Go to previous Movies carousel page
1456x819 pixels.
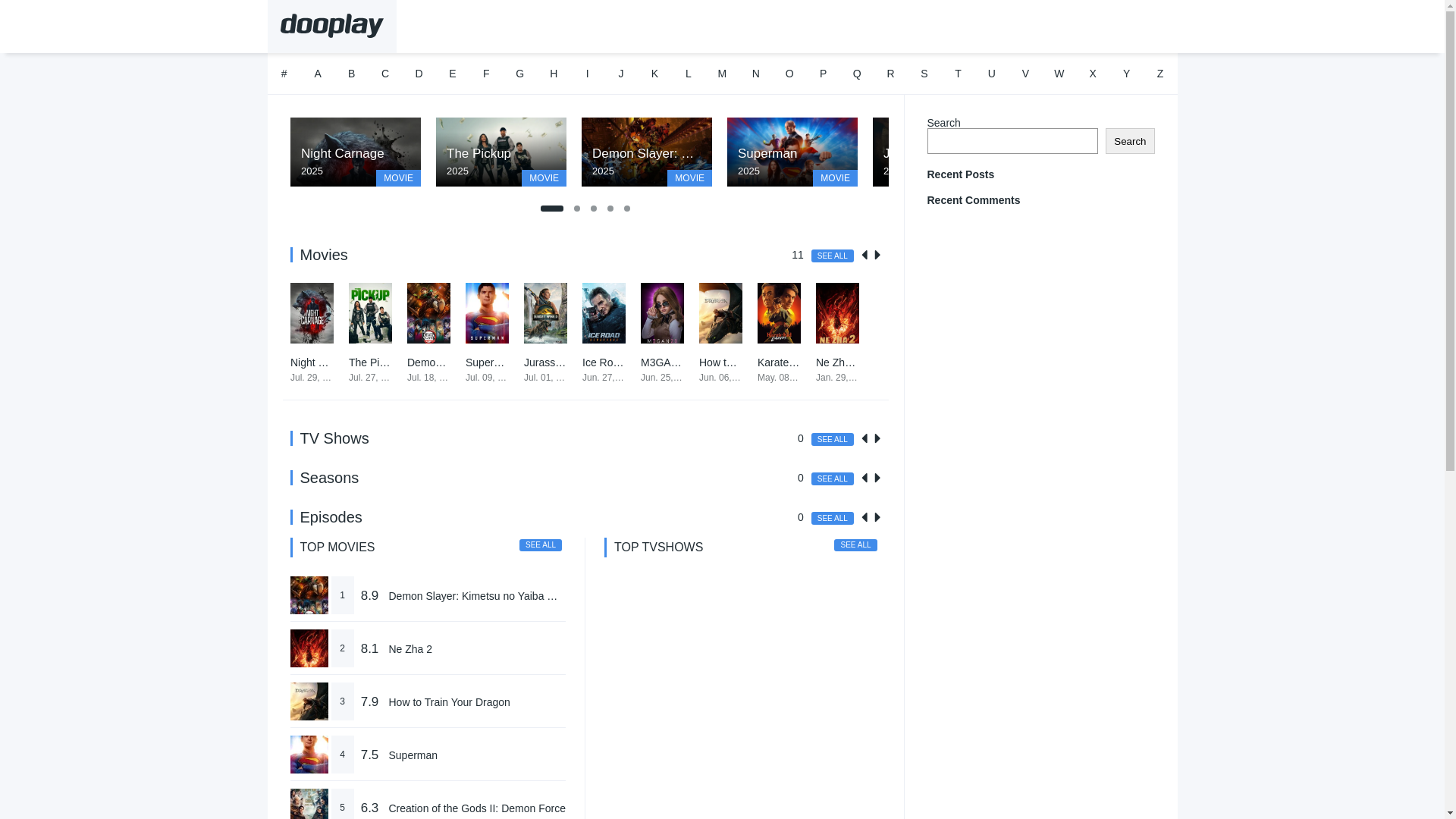(x=864, y=256)
